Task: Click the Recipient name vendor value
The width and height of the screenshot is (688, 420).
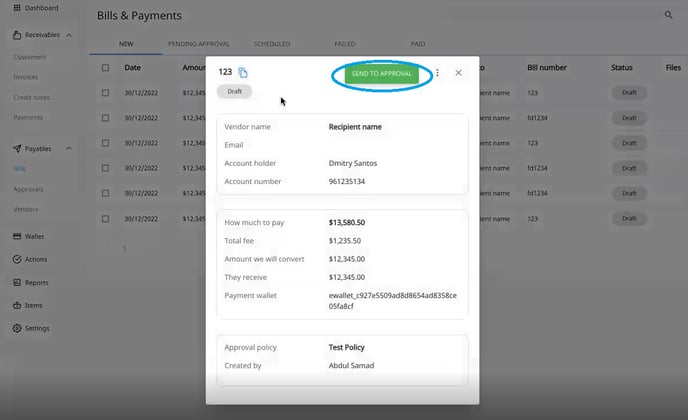Action: (x=355, y=127)
